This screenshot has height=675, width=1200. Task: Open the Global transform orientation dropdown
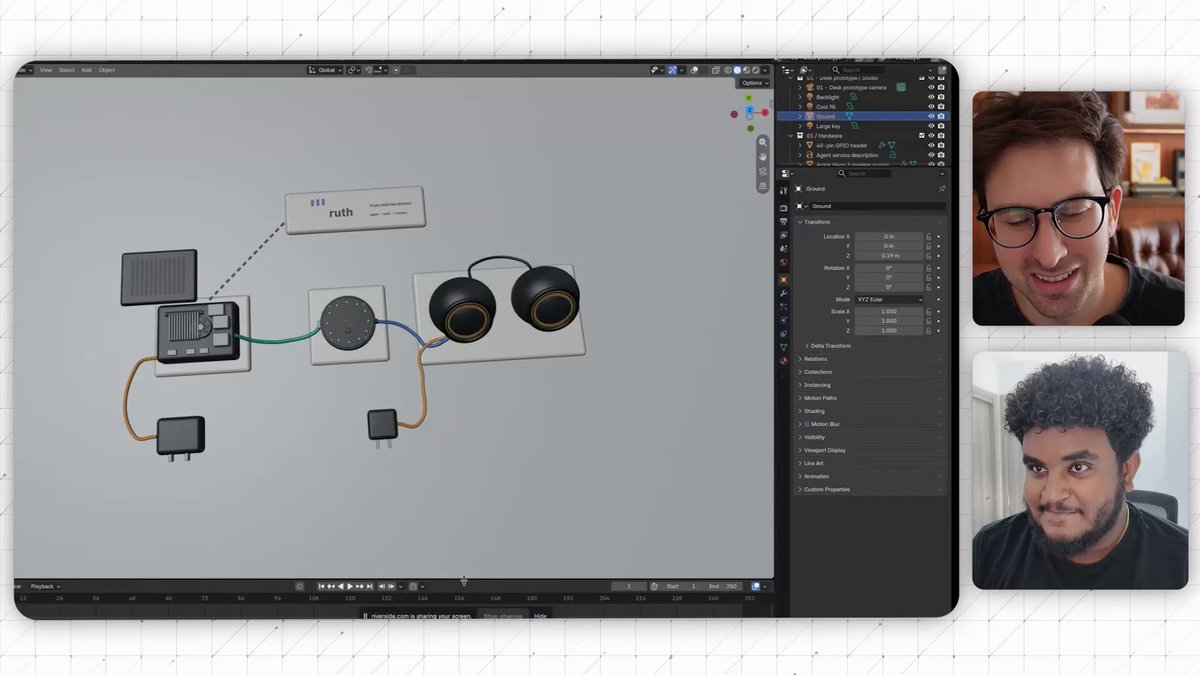tap(325, 70)
